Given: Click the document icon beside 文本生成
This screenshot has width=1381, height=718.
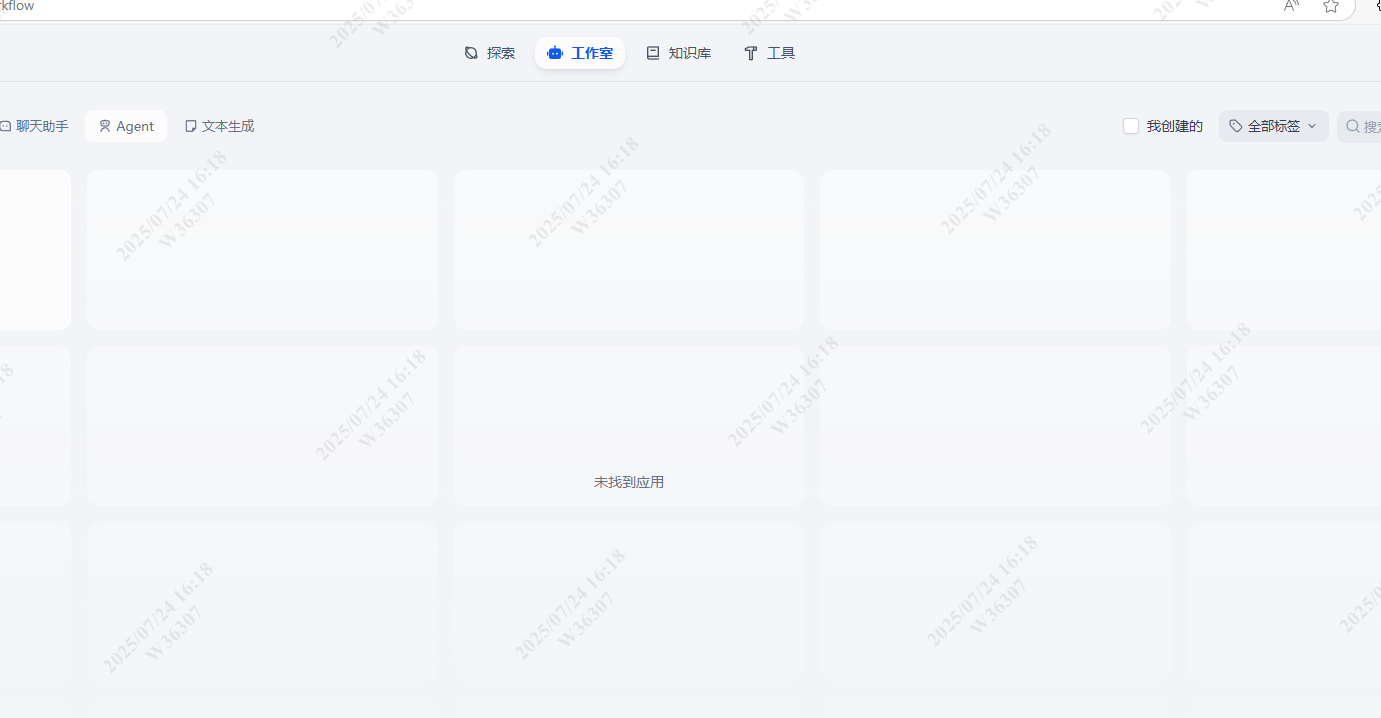Looking at the screenshot, I should 190,126.
